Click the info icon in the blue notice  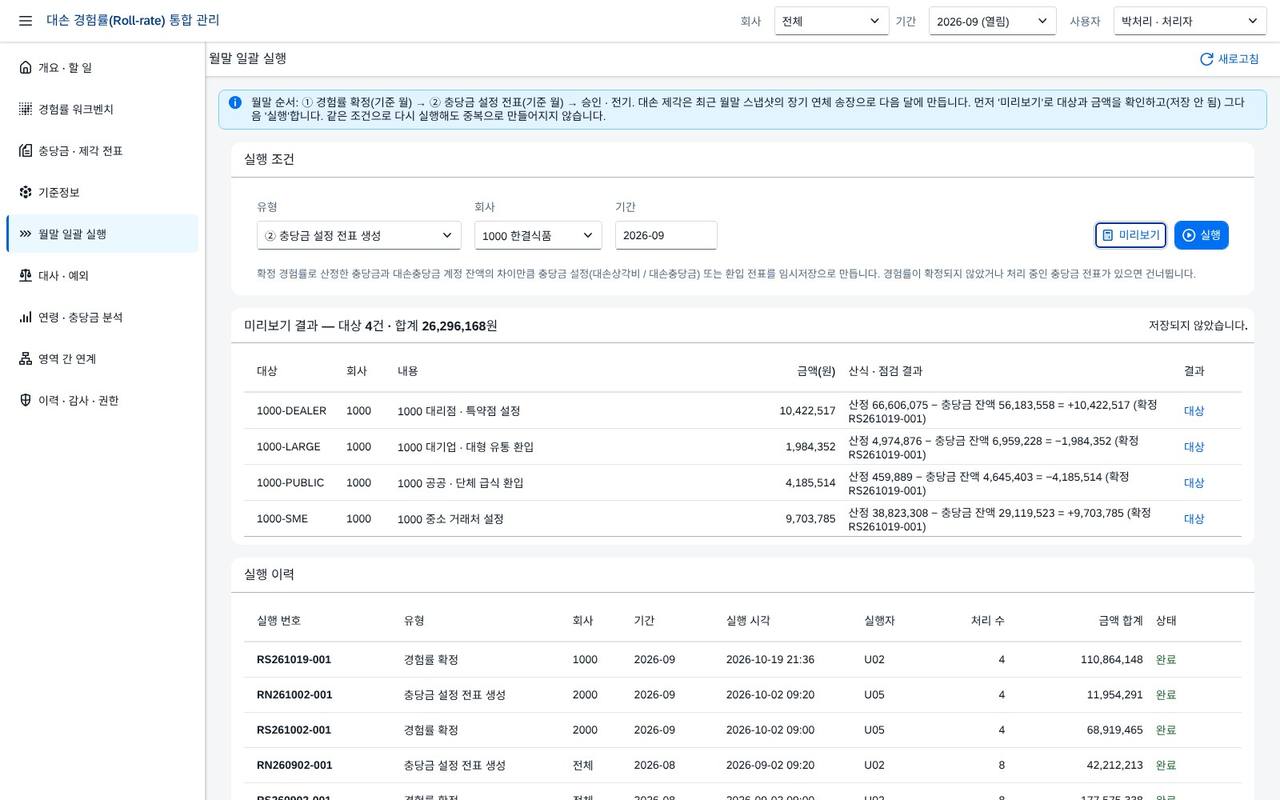[235, 102]
